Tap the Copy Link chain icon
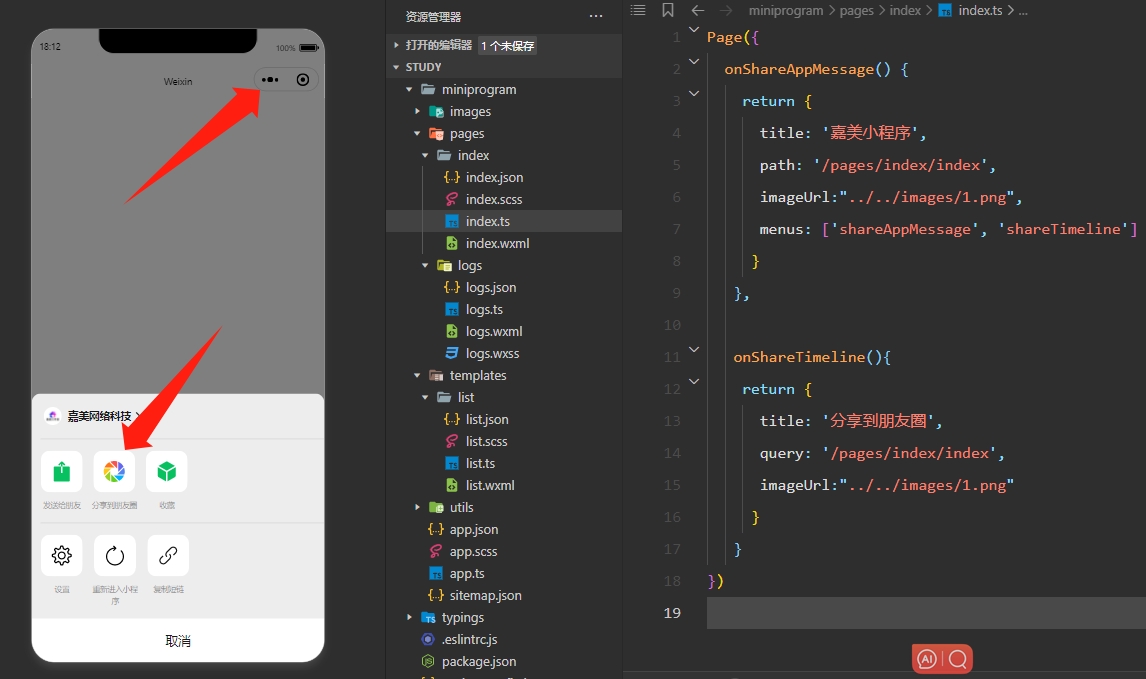This screenshot has width=1146, height=679. click(167, 555)
